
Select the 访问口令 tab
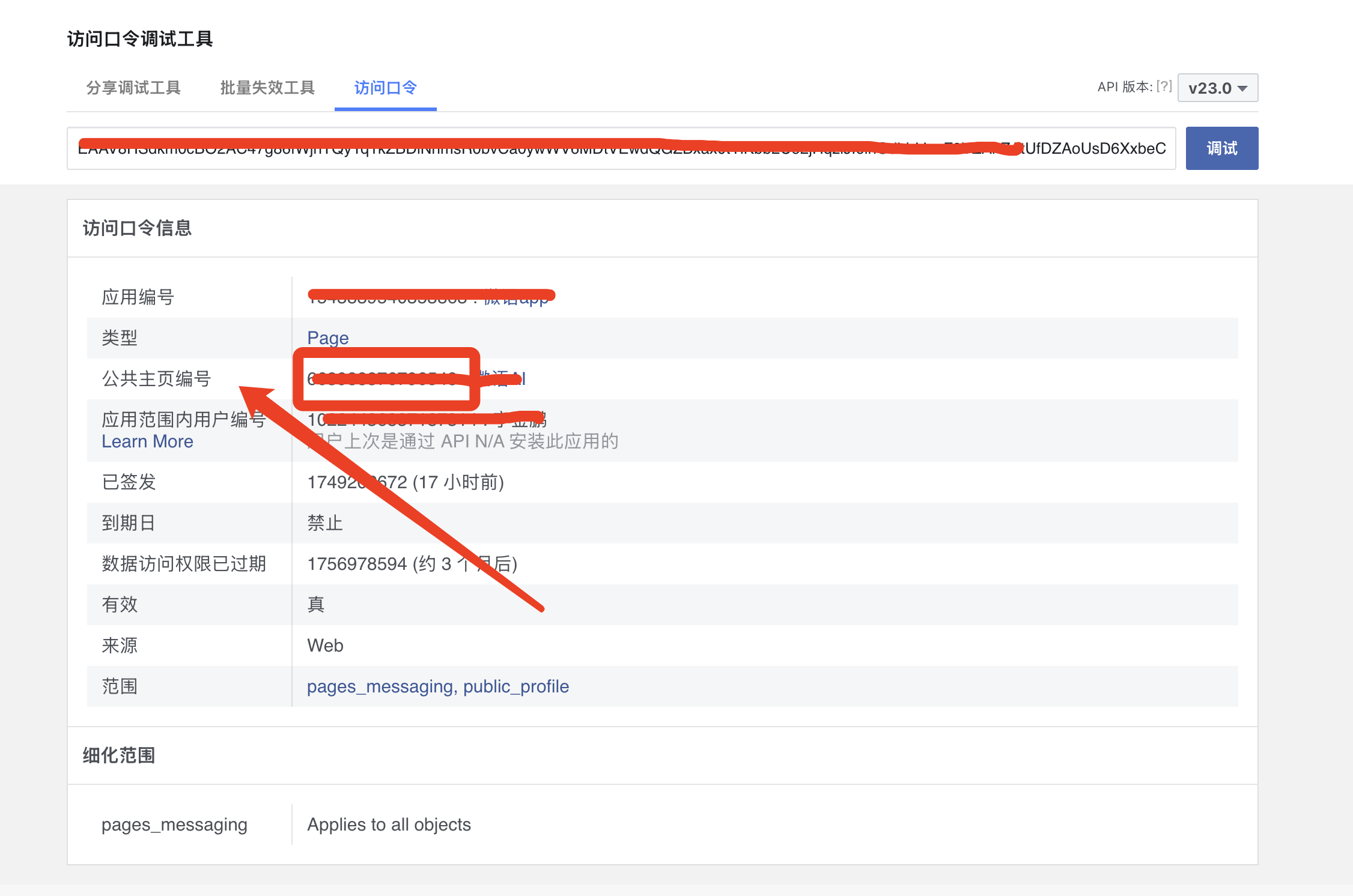pyautogui.click(x=385, y=88)
